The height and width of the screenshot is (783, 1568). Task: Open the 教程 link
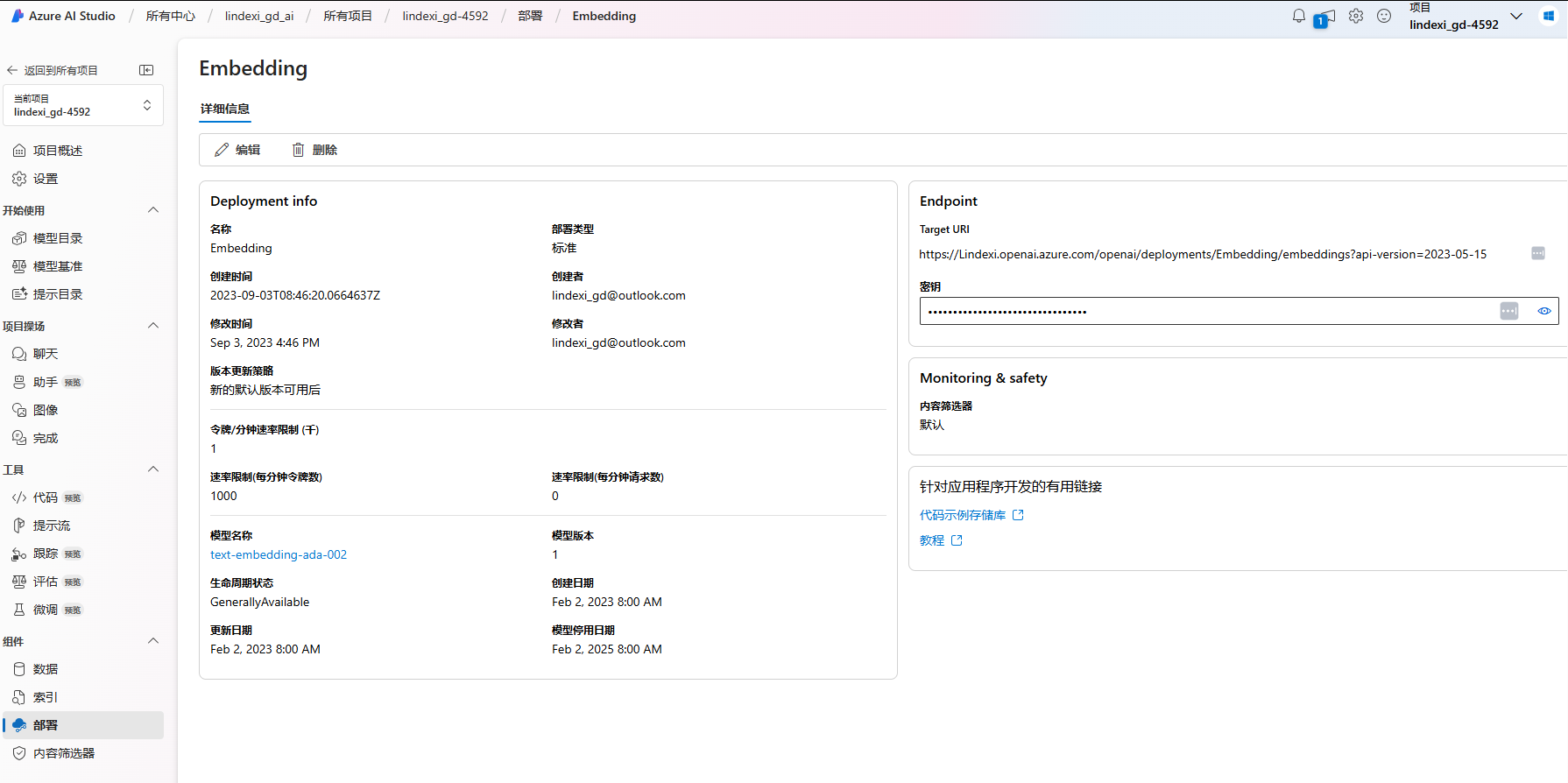coord(941,540)
